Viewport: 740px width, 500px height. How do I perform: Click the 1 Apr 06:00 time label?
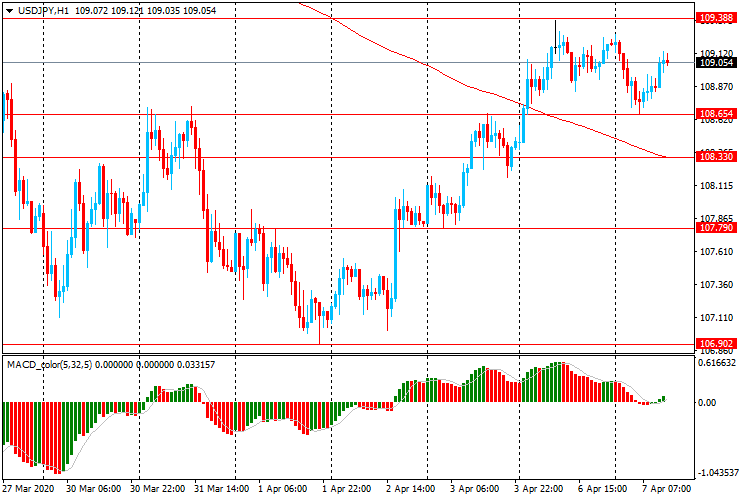pyautogui.click(x=283, y=488)
